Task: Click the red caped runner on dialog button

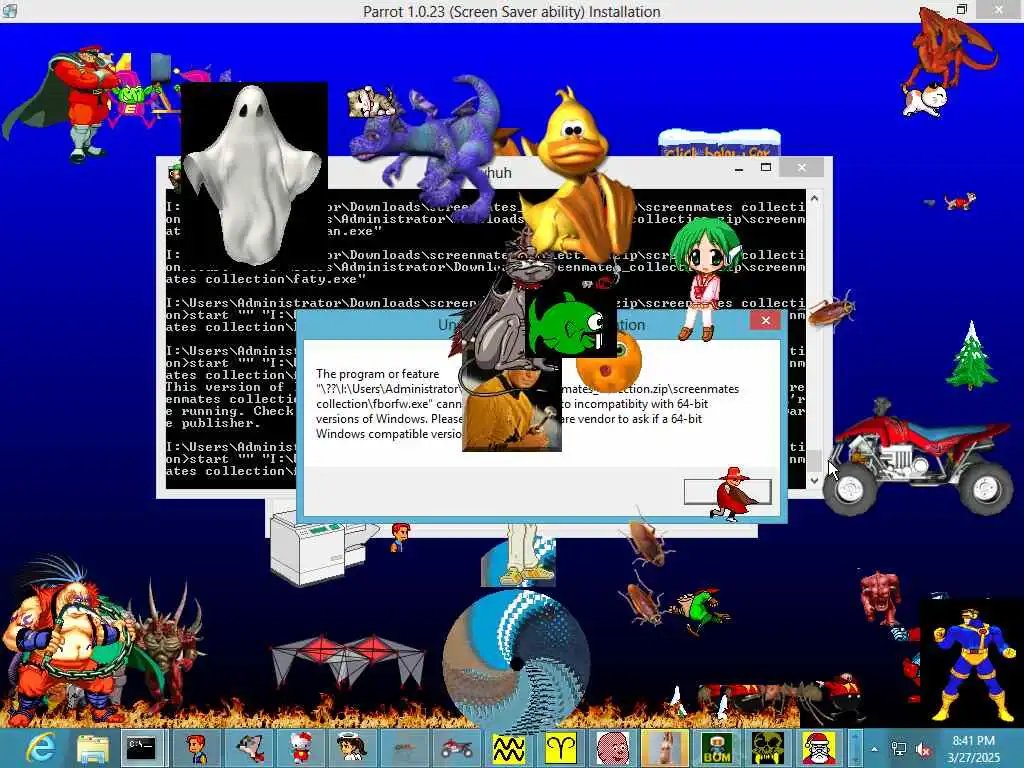Action: pyautogui.click(x=733, y=494)
